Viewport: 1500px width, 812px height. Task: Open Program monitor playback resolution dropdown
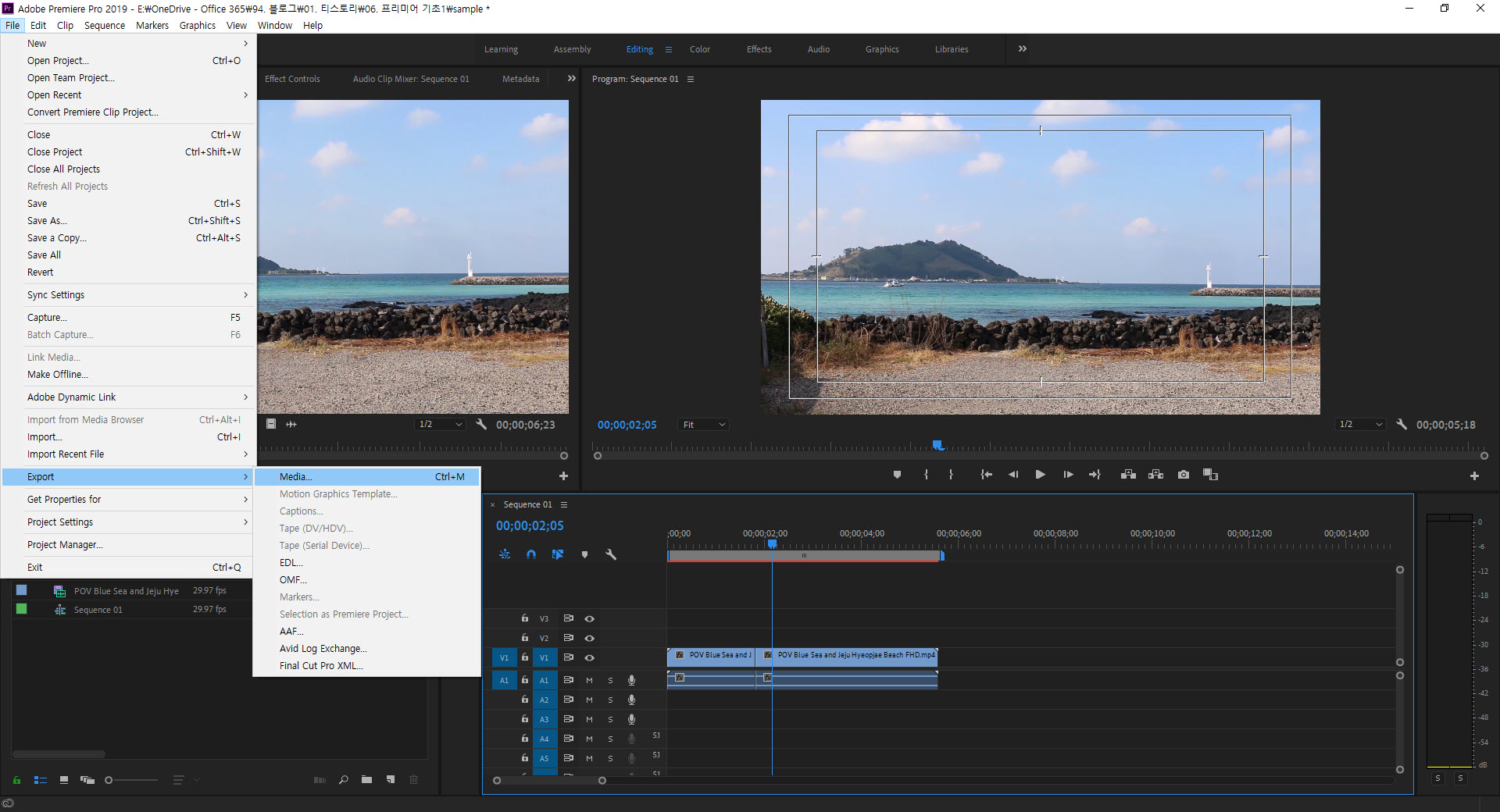pyautogui.click(x=1360, y=425)
